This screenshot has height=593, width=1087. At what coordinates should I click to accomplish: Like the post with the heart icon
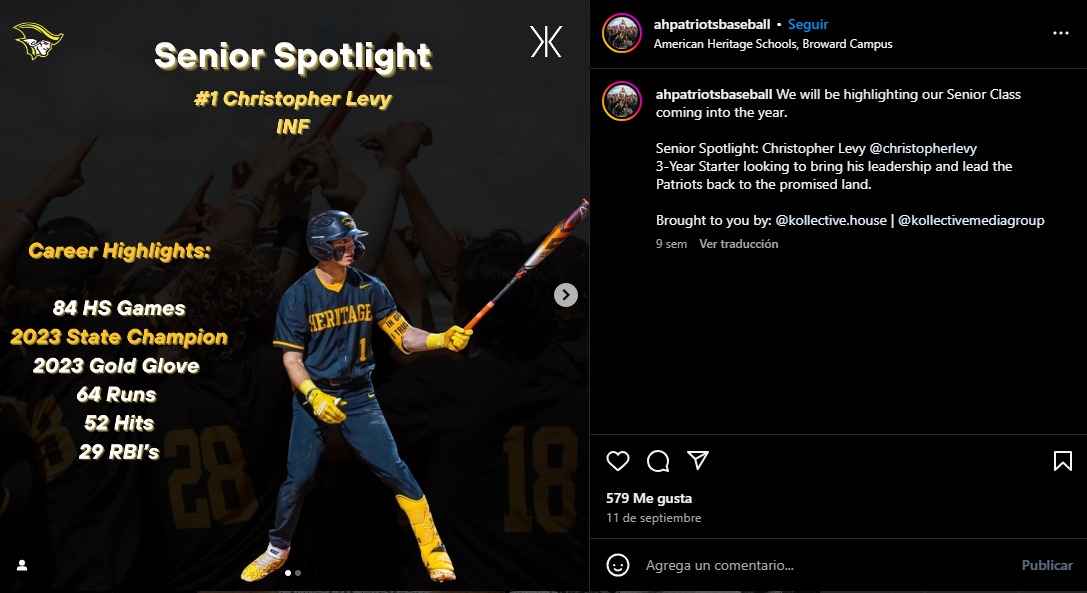618,461
